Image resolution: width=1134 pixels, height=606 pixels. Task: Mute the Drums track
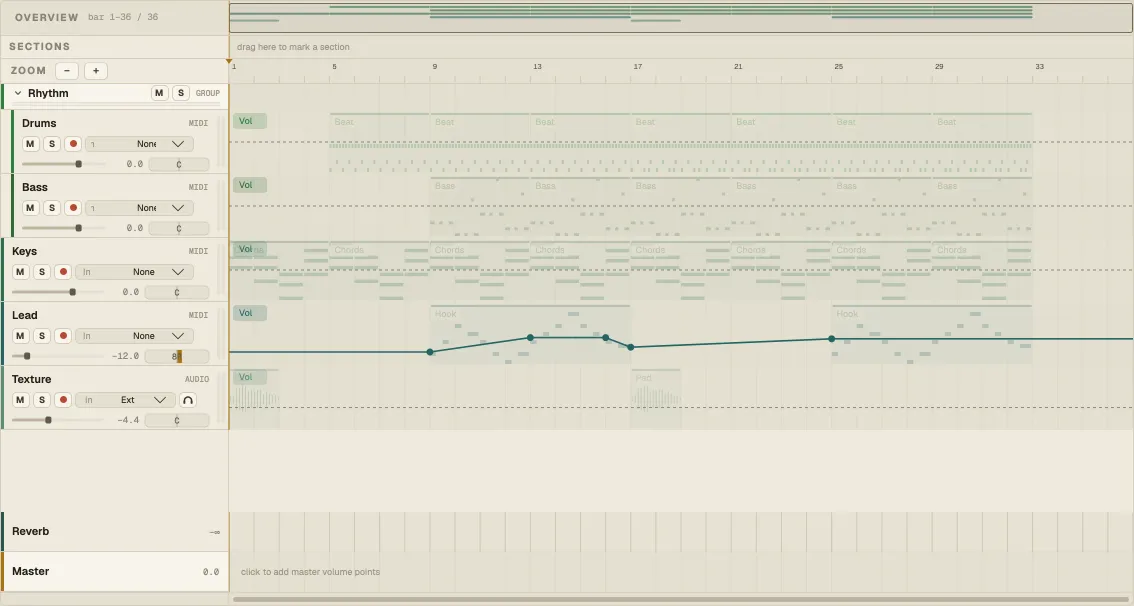pyautogui.click(x=30, y=144)
